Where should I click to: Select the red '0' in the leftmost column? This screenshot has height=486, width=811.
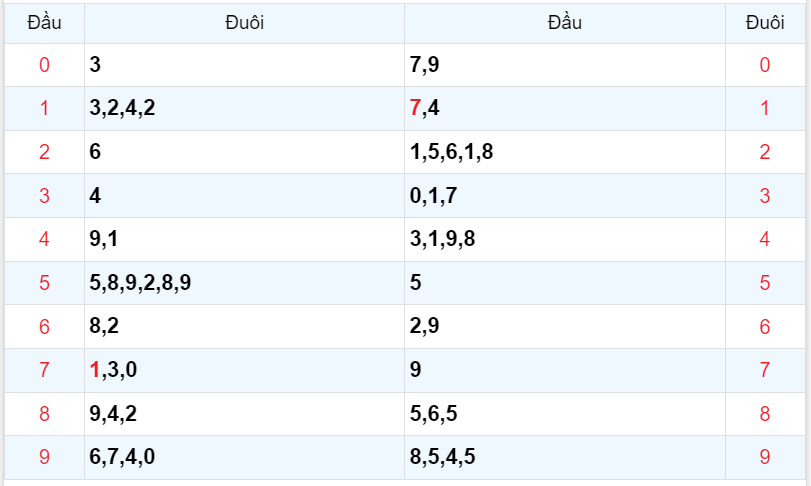tap(44, 66)
